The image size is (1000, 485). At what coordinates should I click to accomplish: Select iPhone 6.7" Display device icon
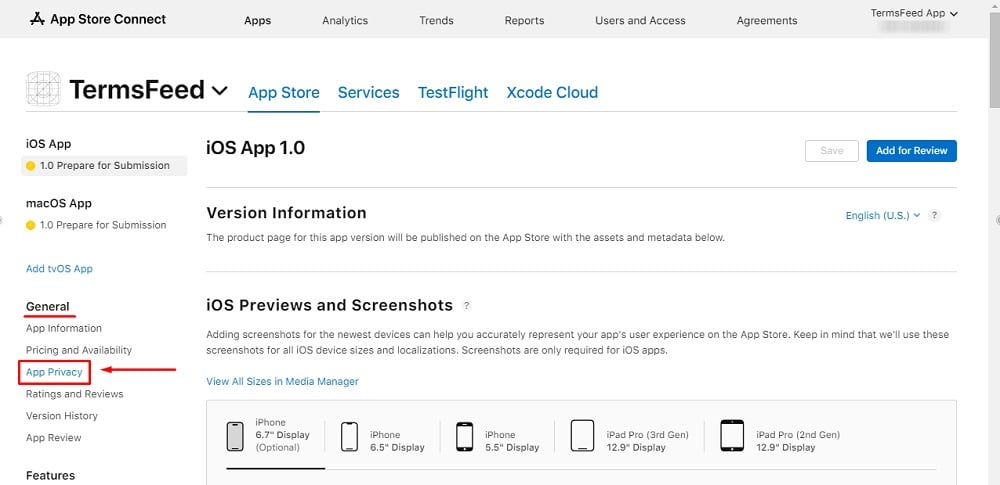pos(235,436)
